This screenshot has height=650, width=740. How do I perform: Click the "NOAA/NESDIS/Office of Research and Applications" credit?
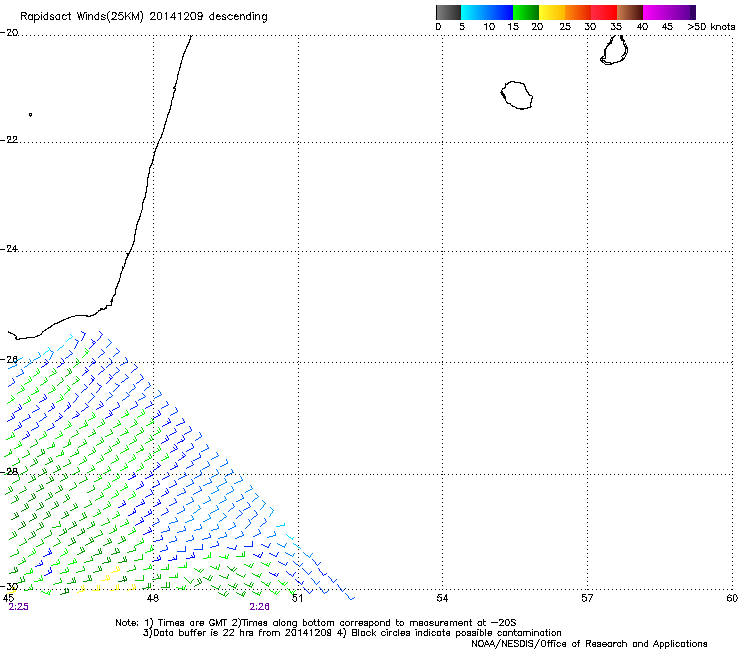589,644
